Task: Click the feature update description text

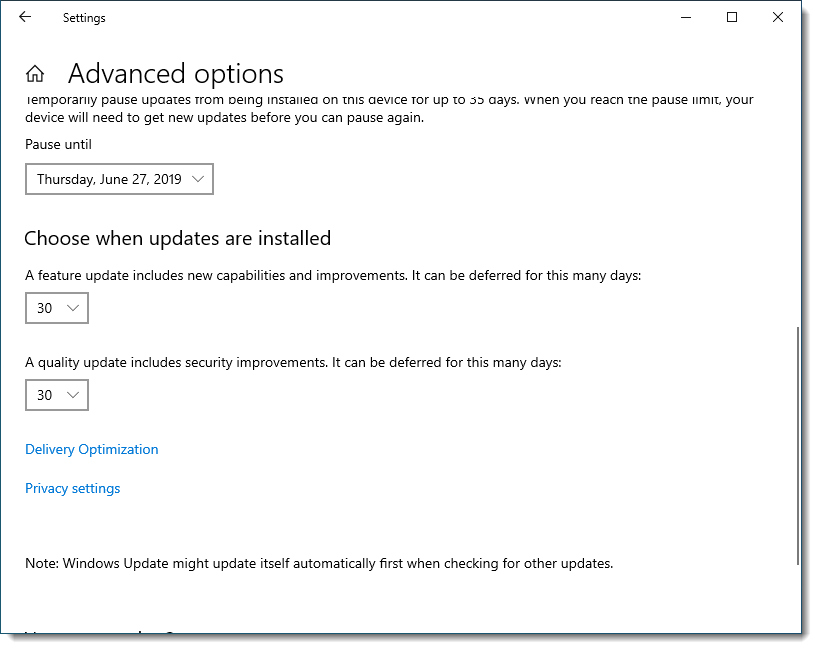Action: 333,274
